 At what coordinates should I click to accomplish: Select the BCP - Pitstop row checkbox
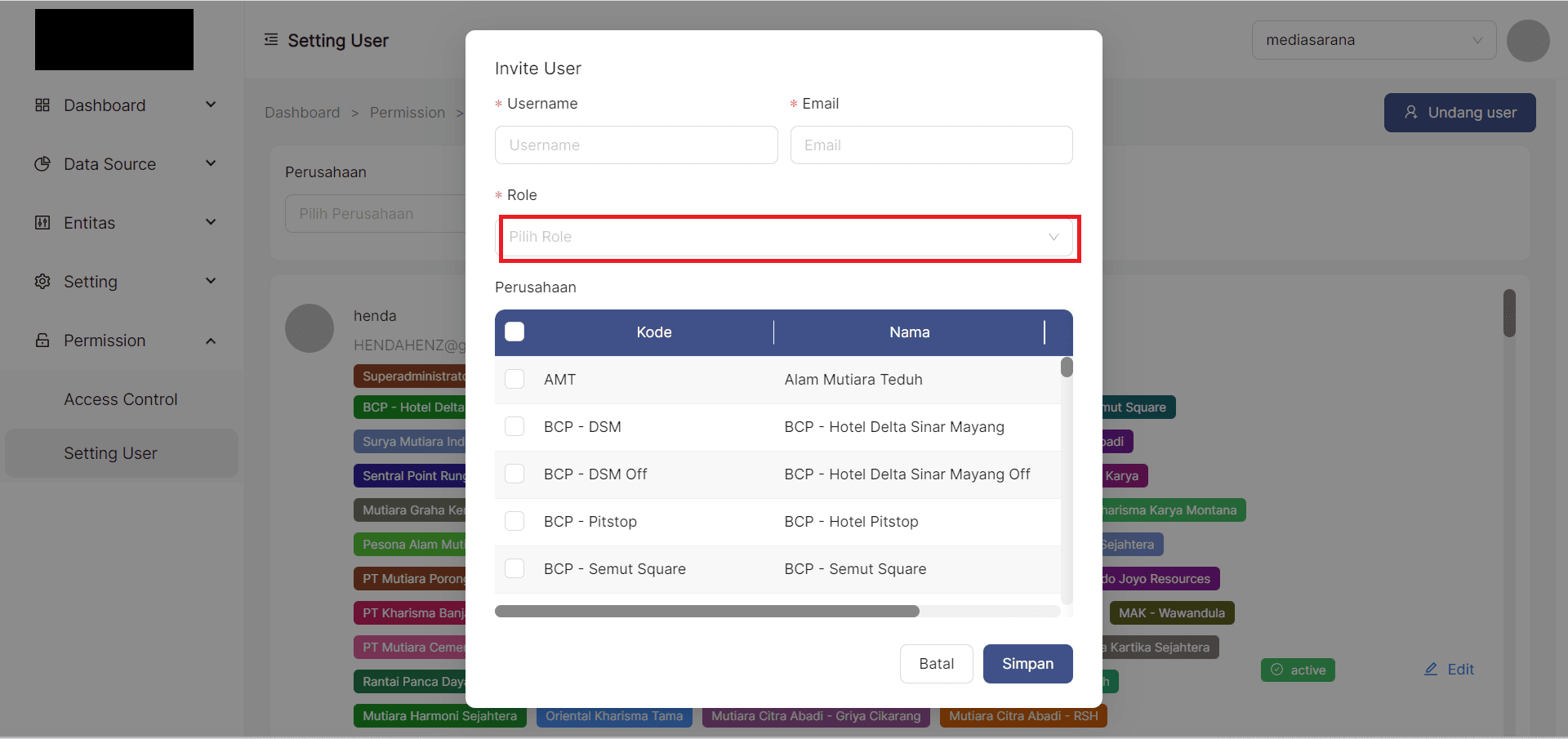514,521
